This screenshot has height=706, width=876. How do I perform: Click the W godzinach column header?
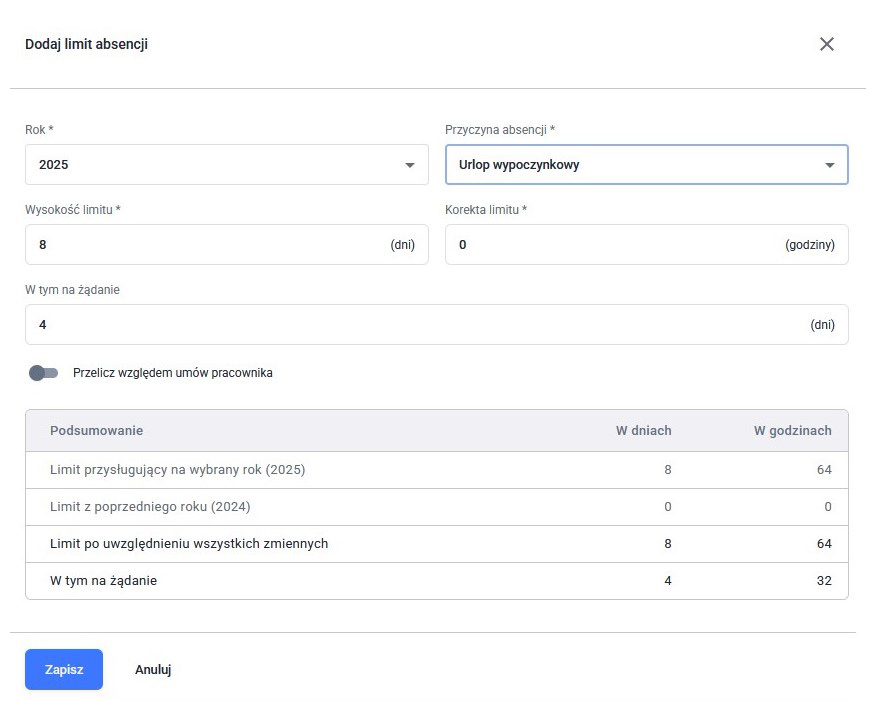point(792,431)
